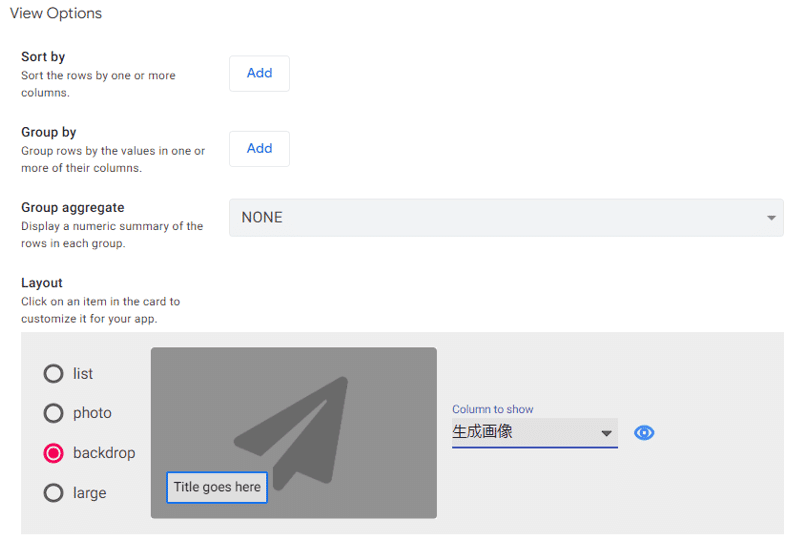Click the Column to show caption
This screenshot has width=793, height=546.
[493, 409]
